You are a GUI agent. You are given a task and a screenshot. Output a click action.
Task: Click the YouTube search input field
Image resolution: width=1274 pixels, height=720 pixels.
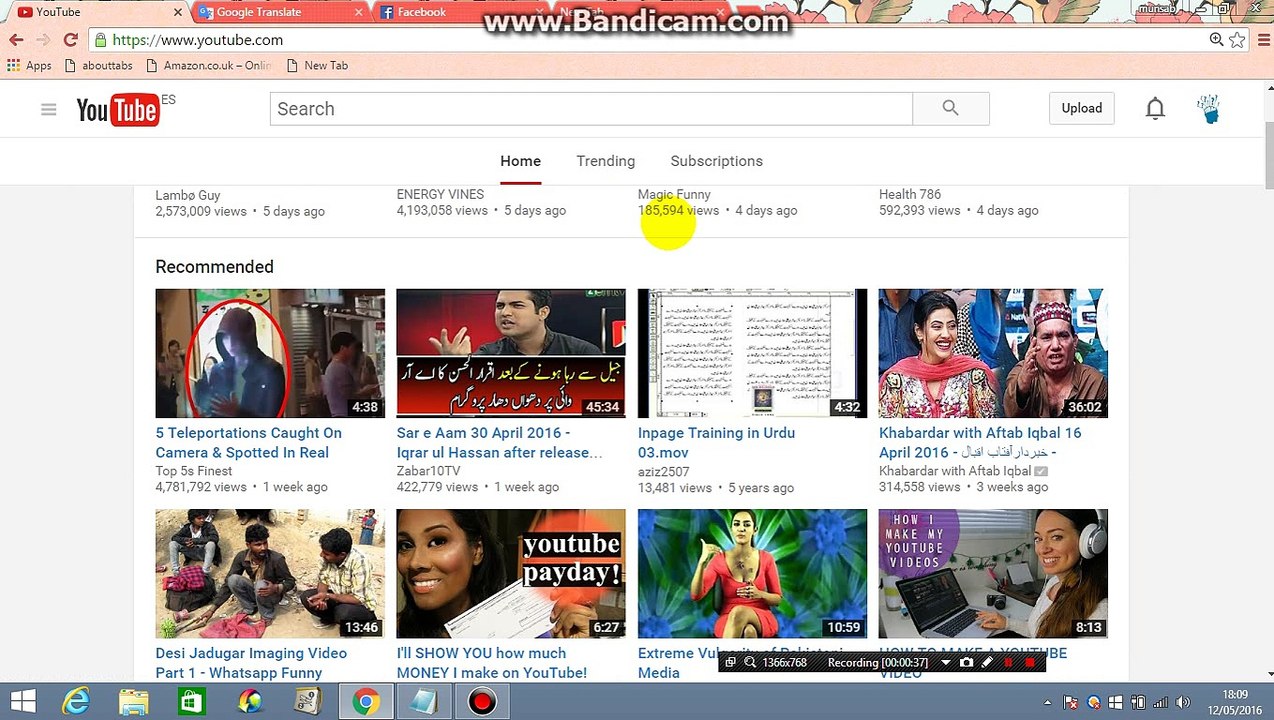591,109
